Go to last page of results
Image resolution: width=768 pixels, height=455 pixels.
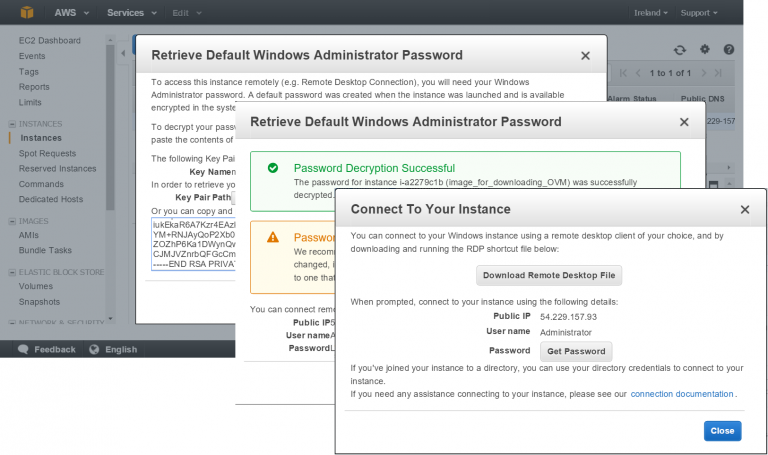click(x=719, y=73)
